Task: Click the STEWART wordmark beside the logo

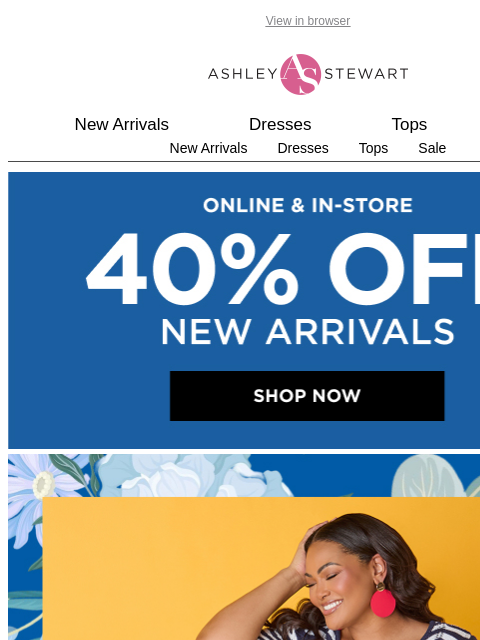Action: pos(366,74)
